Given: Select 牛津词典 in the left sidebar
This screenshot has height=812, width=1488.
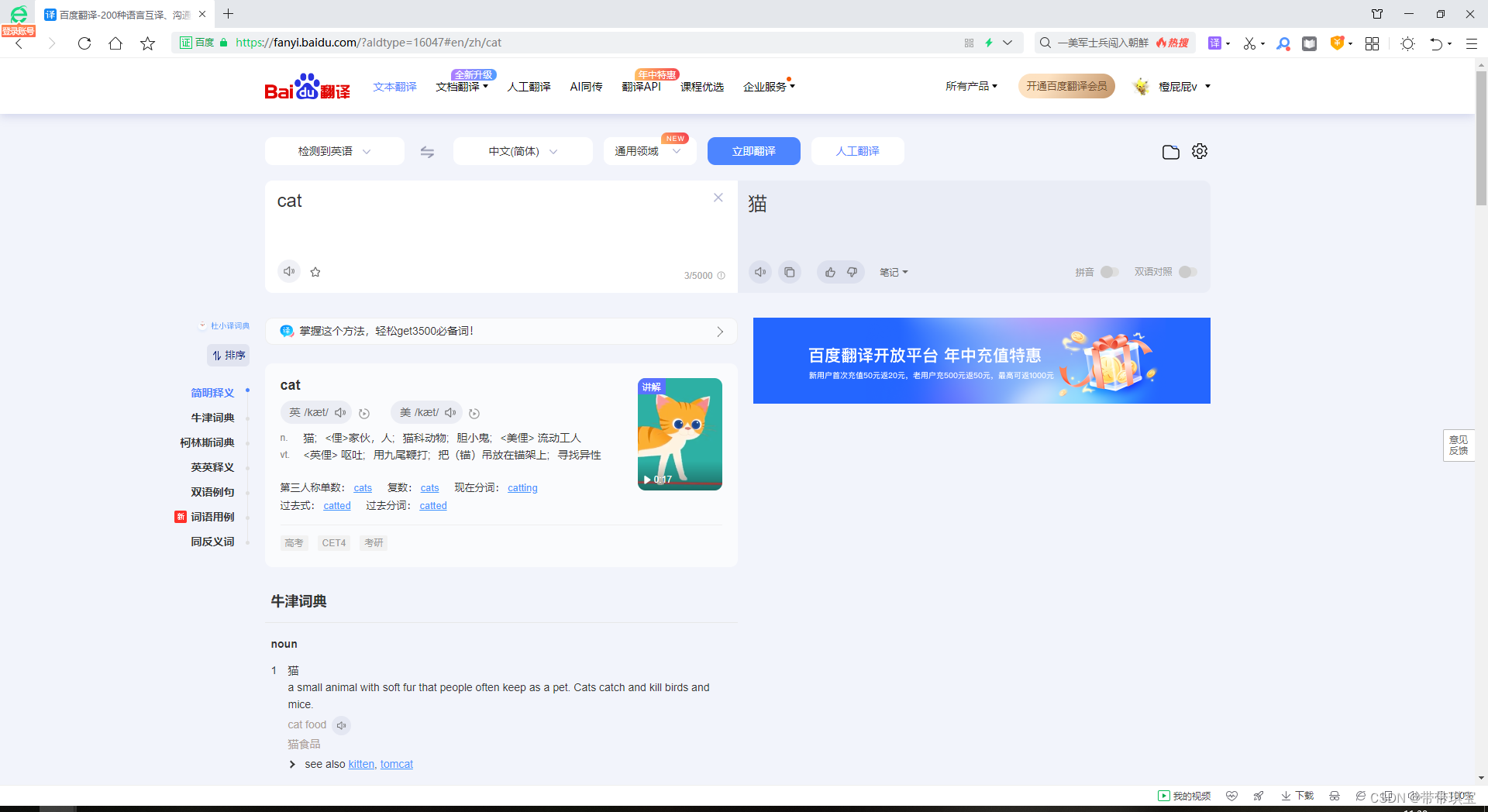Looking at the screenshot, I should [x=212, y=418].
